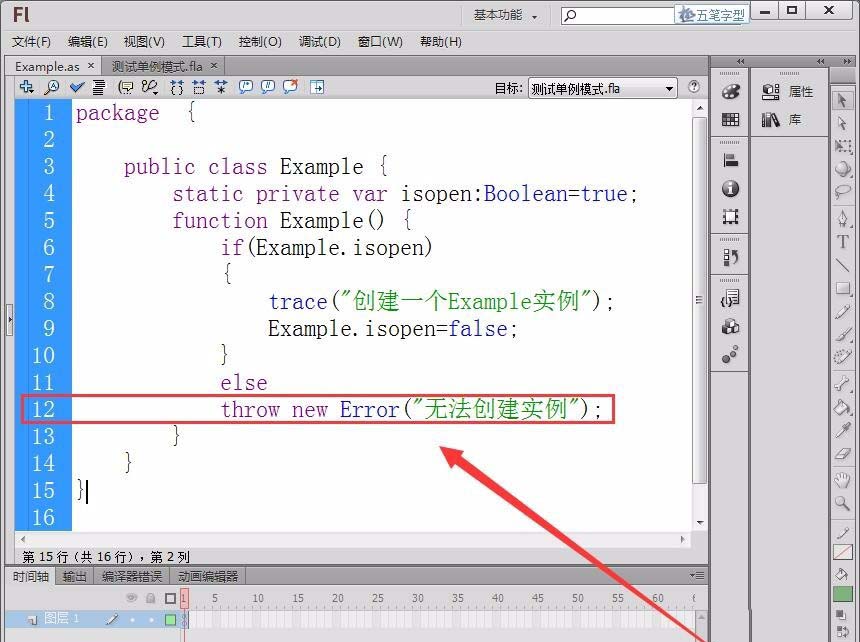Open the Find and Replace icon in script toolbar

point(52,87)
